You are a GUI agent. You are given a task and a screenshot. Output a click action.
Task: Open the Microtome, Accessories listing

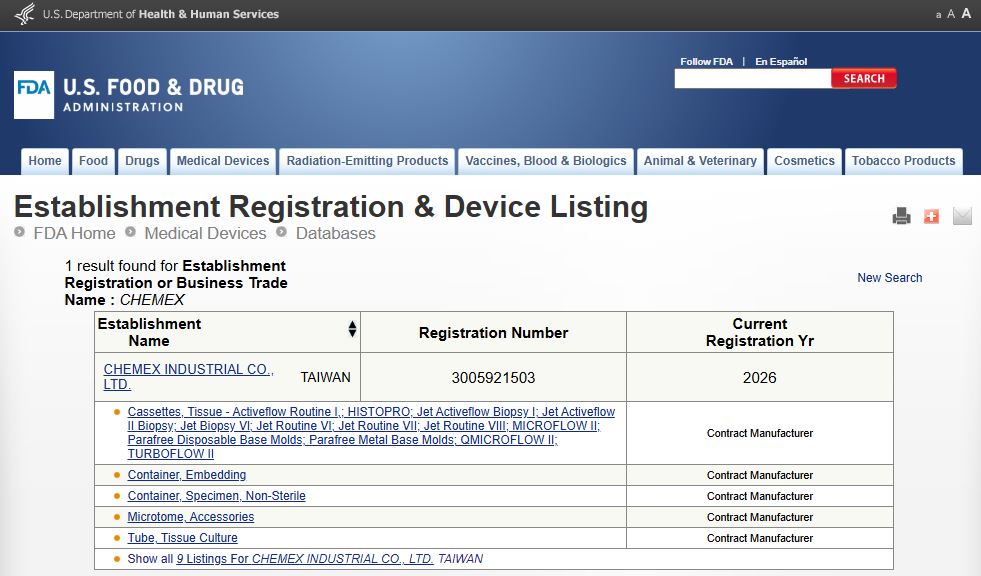click(191, 517)
